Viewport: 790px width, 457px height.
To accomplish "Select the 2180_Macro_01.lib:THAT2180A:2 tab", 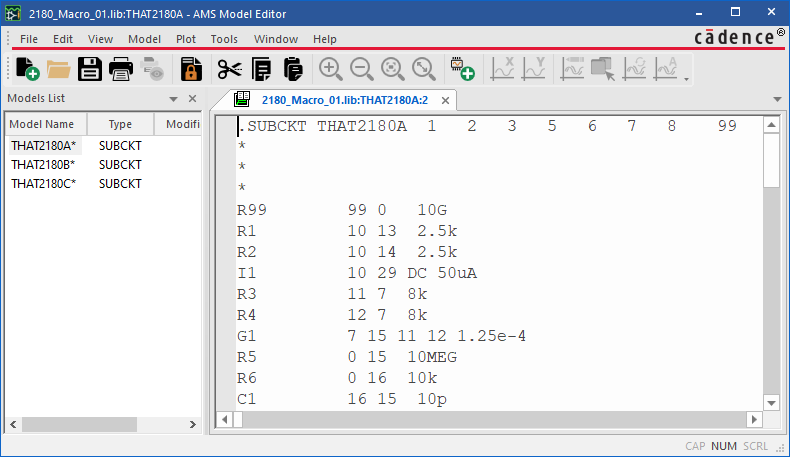I will tap(345, 100).
